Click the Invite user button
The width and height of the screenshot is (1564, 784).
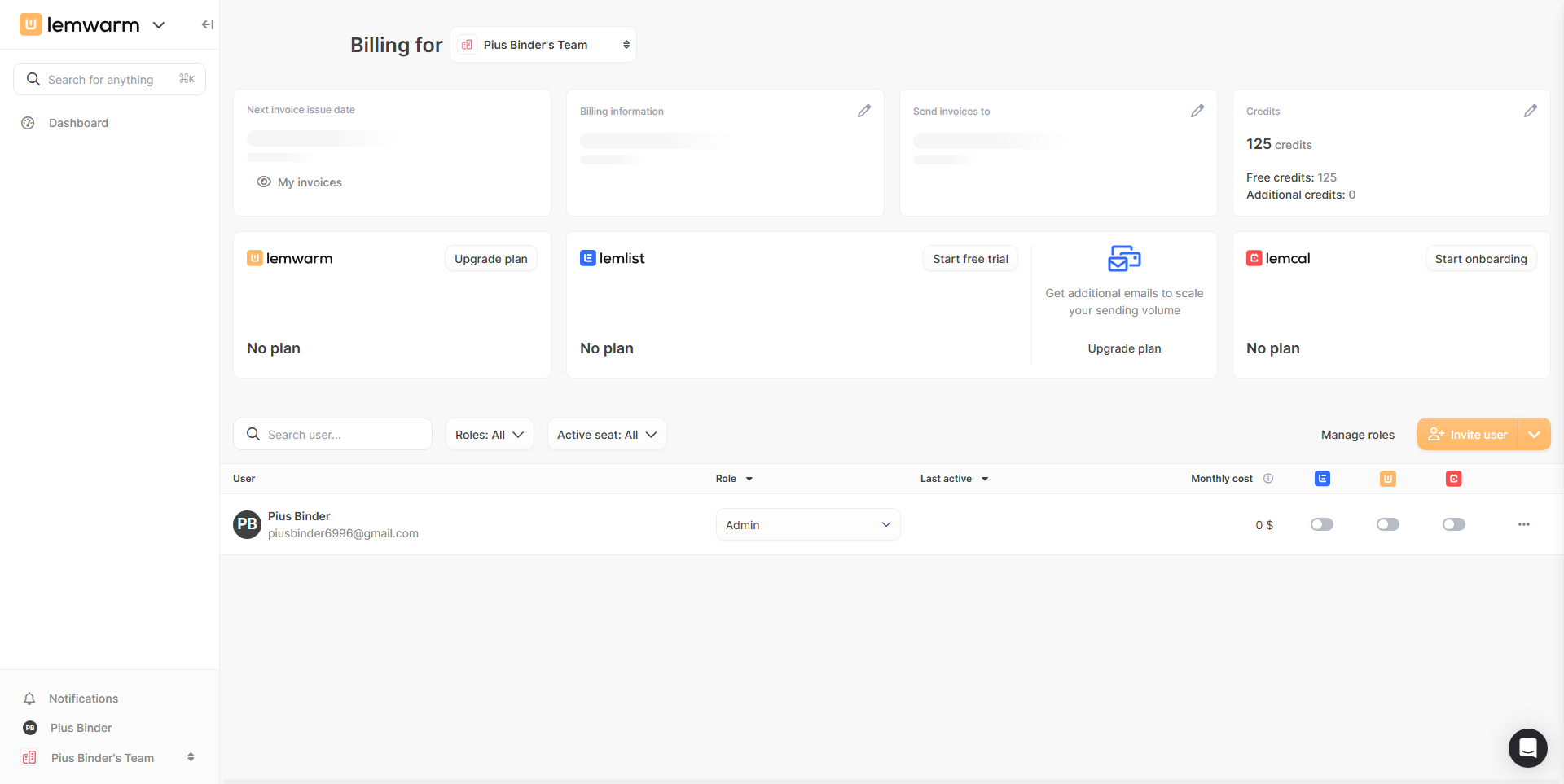(x=1468, y=435)
